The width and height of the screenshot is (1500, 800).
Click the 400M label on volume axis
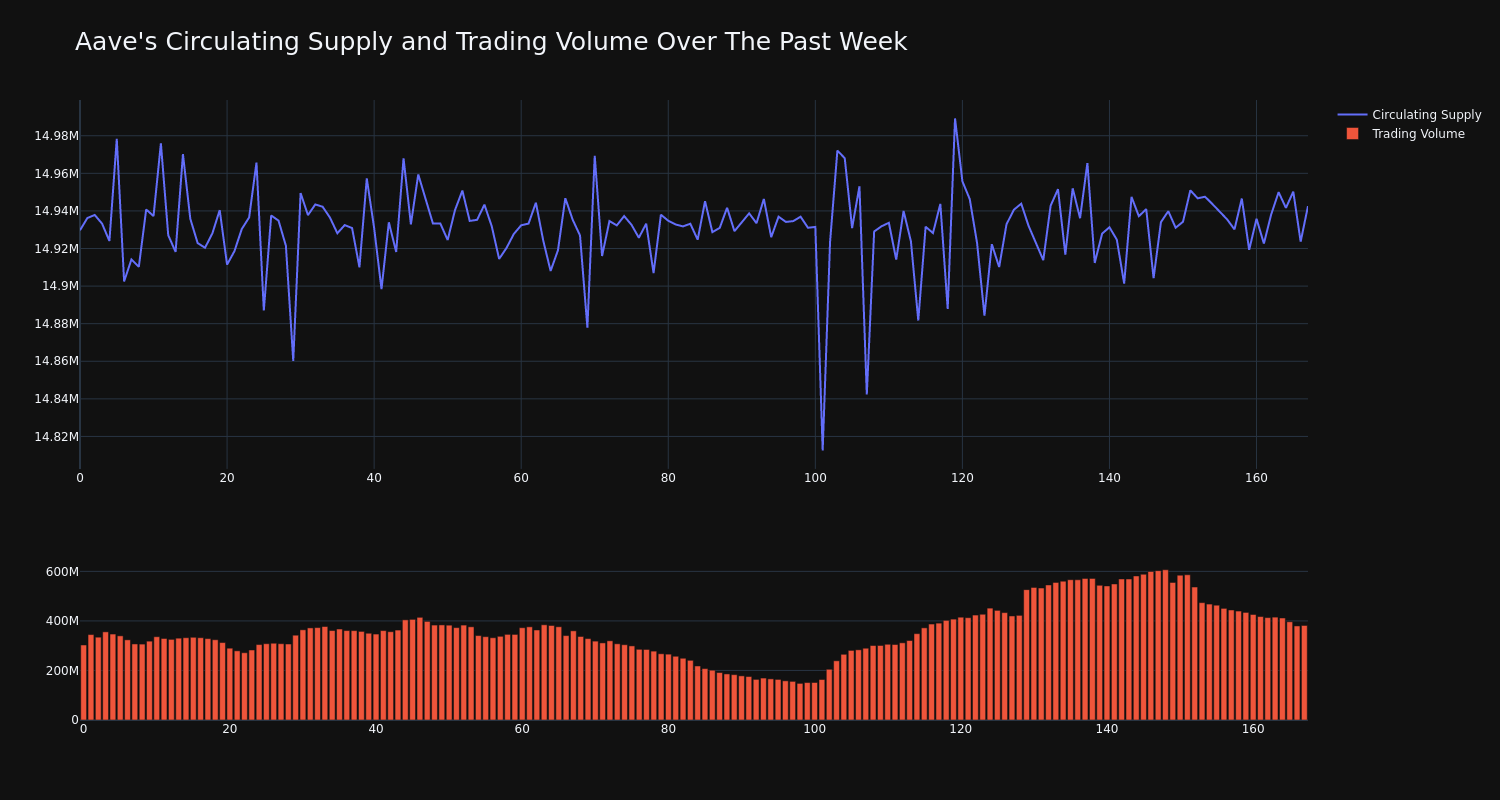61,621
